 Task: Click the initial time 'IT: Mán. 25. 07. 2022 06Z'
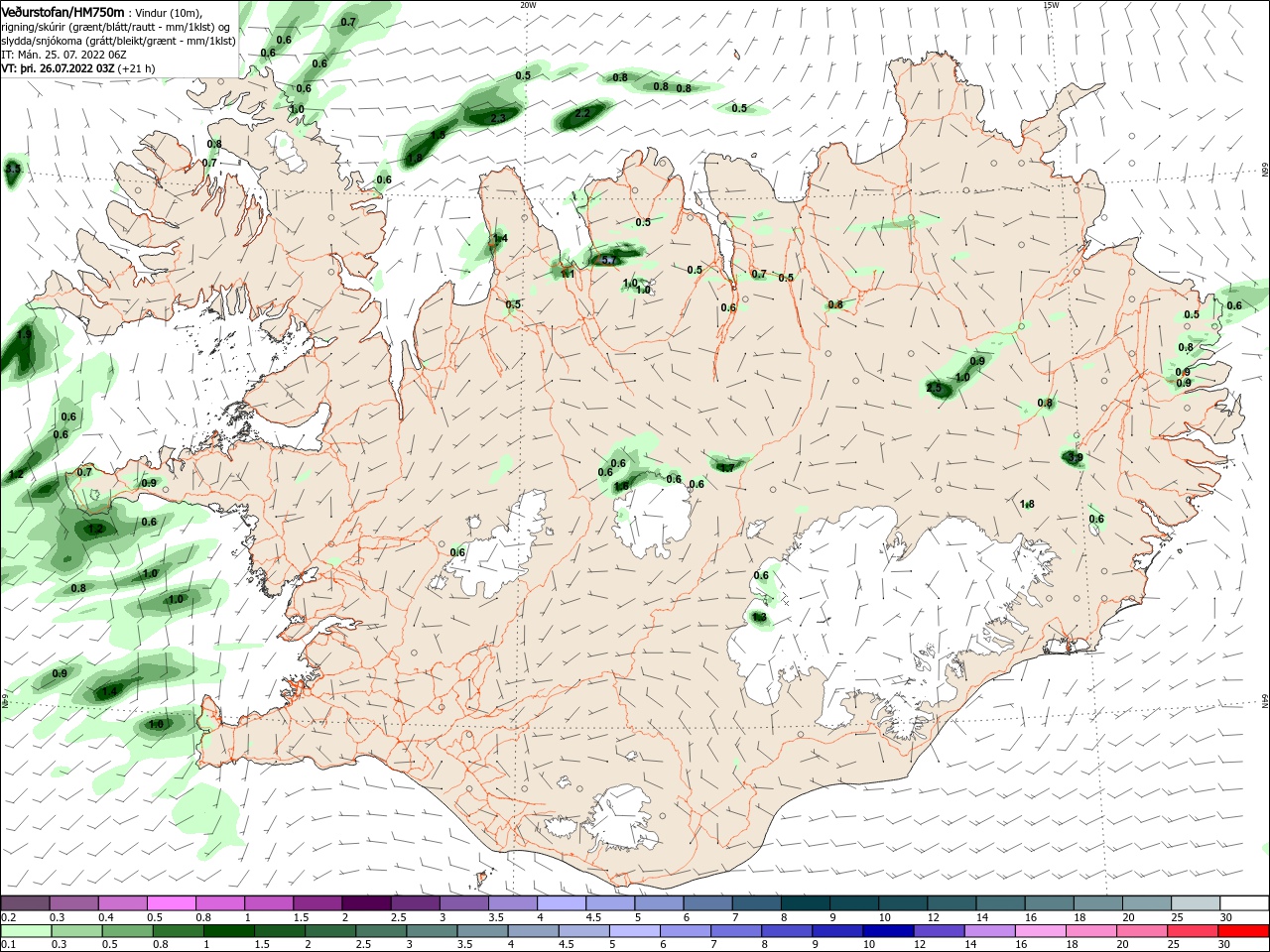click(64, 56)
